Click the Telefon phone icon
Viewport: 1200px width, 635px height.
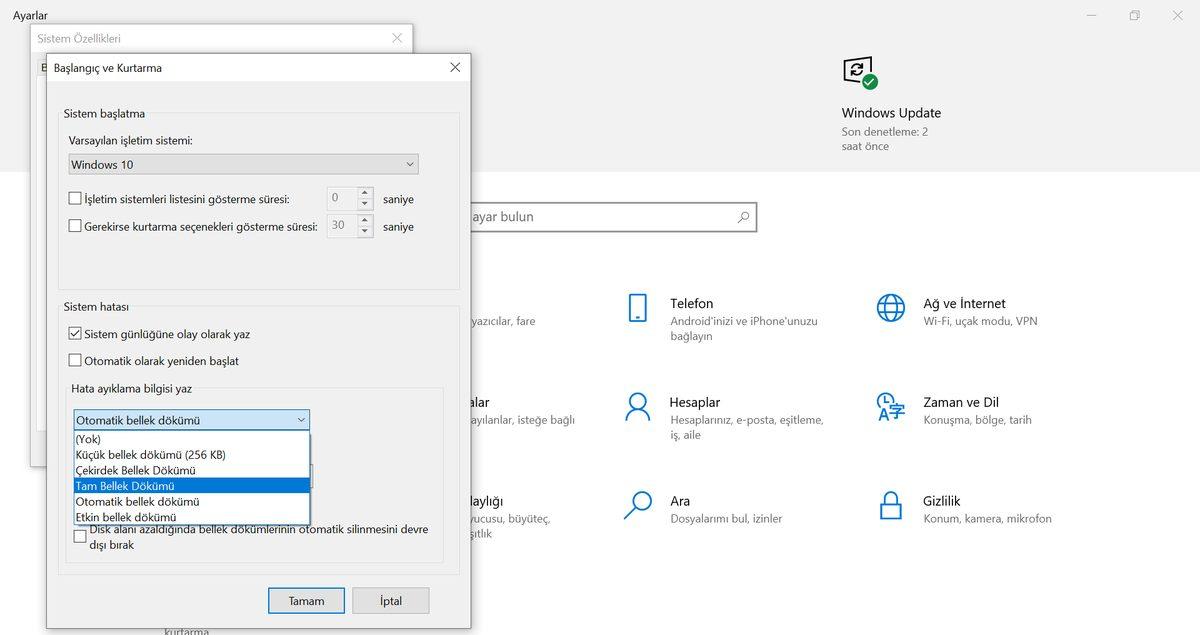click(x=638, y=308)
